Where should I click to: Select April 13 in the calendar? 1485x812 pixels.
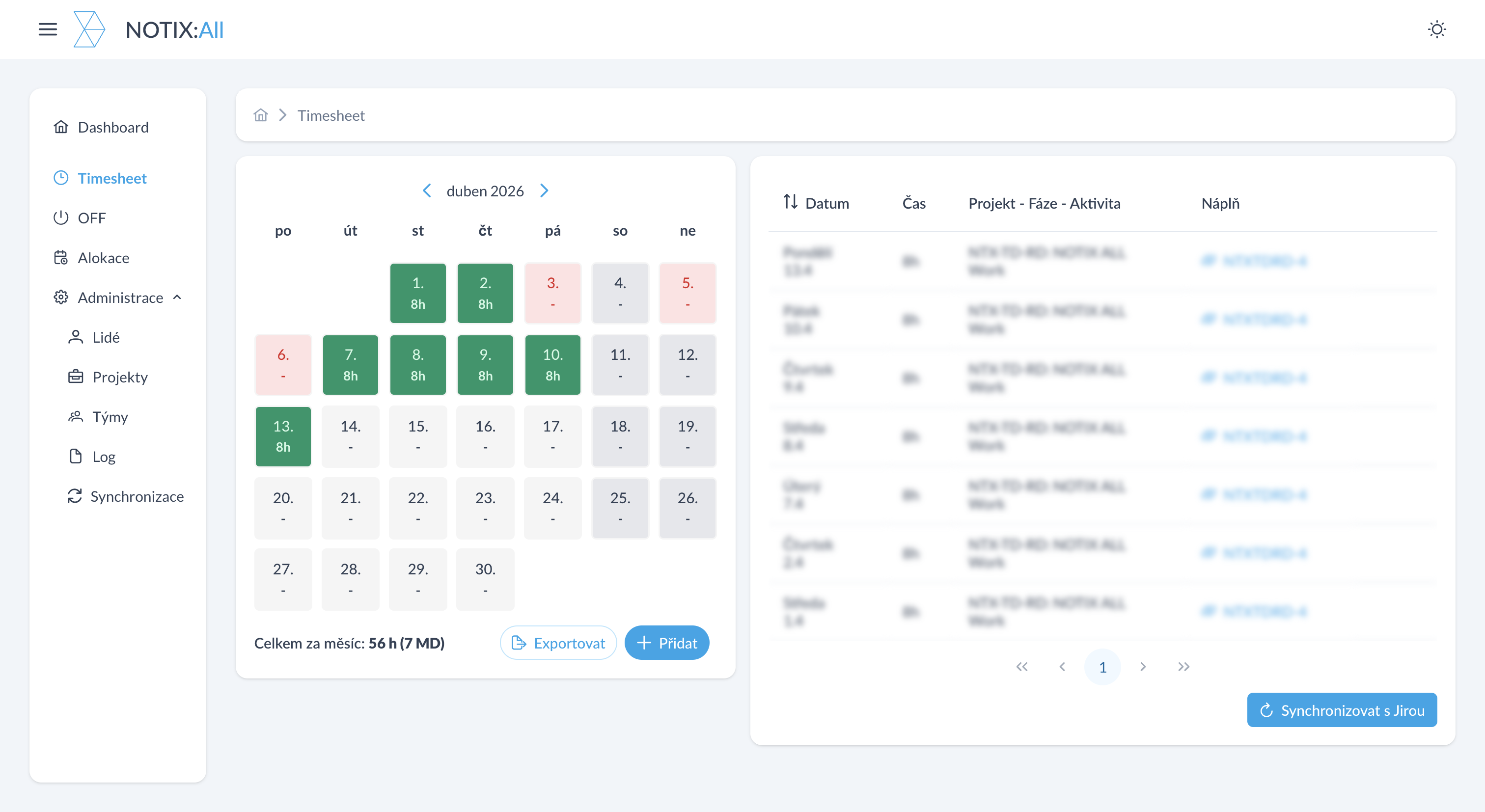[x=283, y=436]
